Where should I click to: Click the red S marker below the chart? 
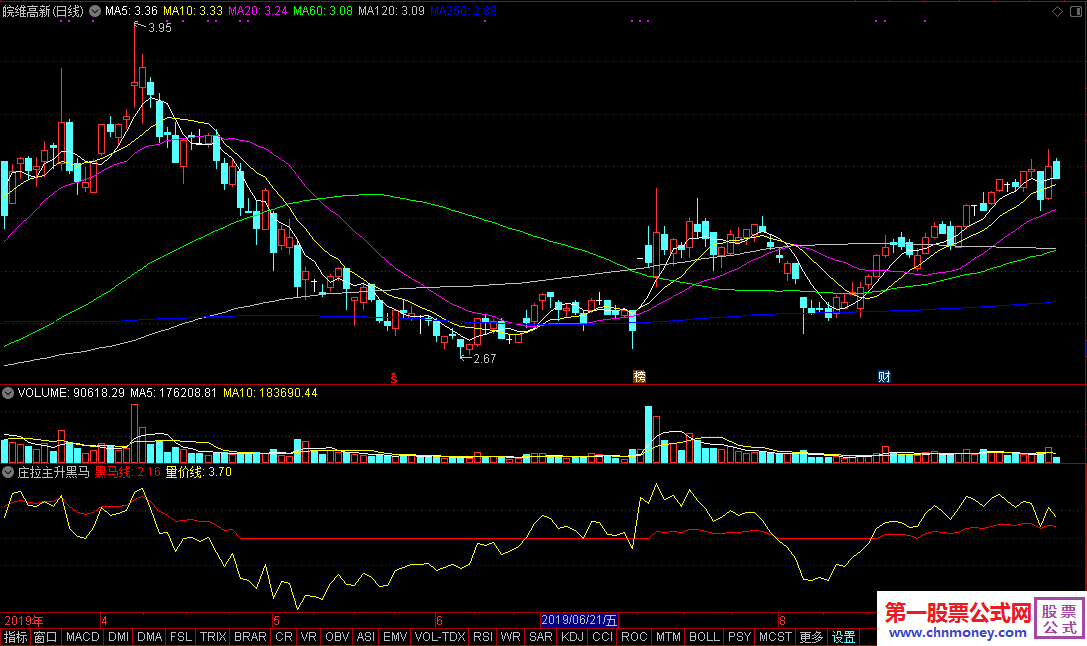point(394,378)
